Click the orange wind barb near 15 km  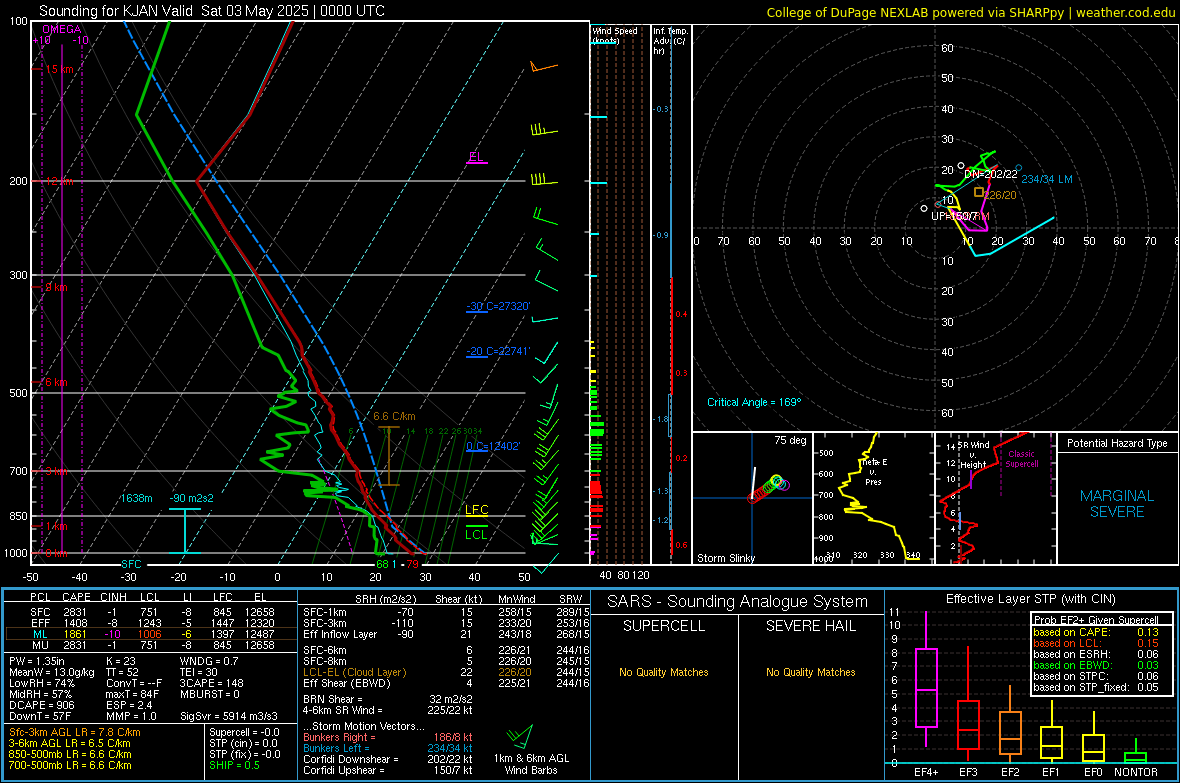[x=543, y=67]
